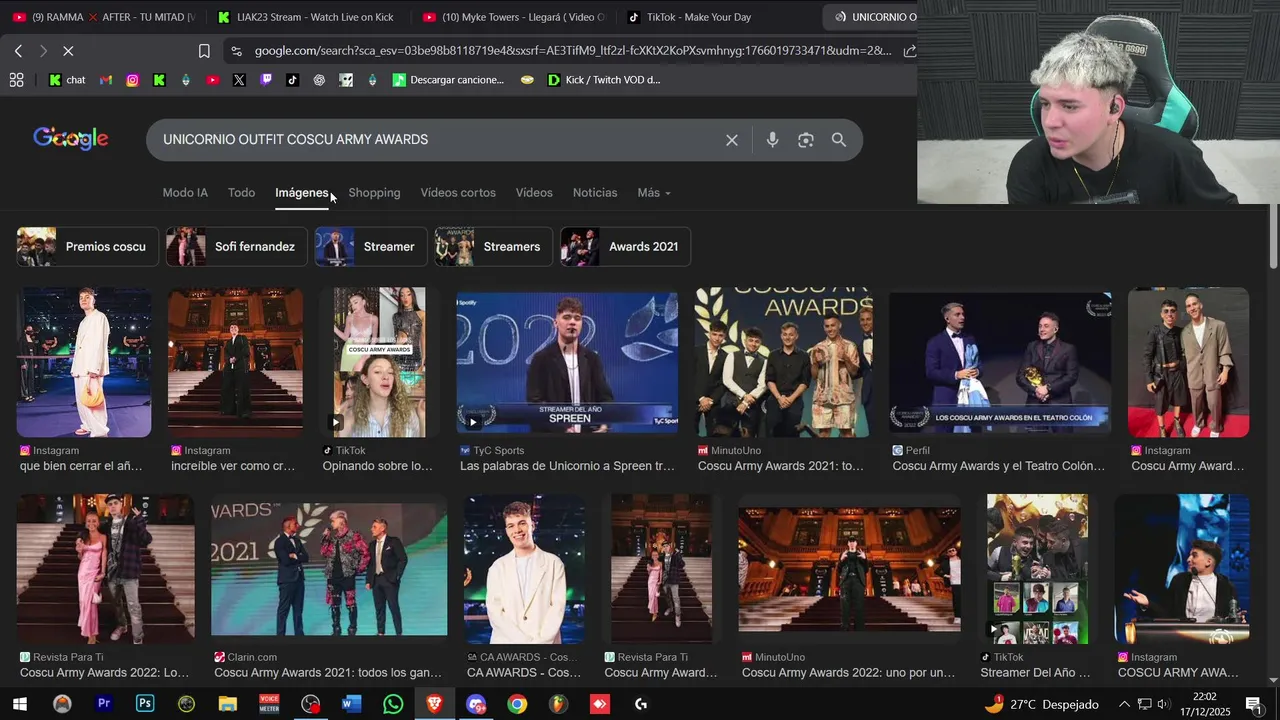Open 'Streamer Del Año ...' TikTok thumbnail
Image resolution: width=1280 pixels, height=720 pixels.
click(1037, 569)
